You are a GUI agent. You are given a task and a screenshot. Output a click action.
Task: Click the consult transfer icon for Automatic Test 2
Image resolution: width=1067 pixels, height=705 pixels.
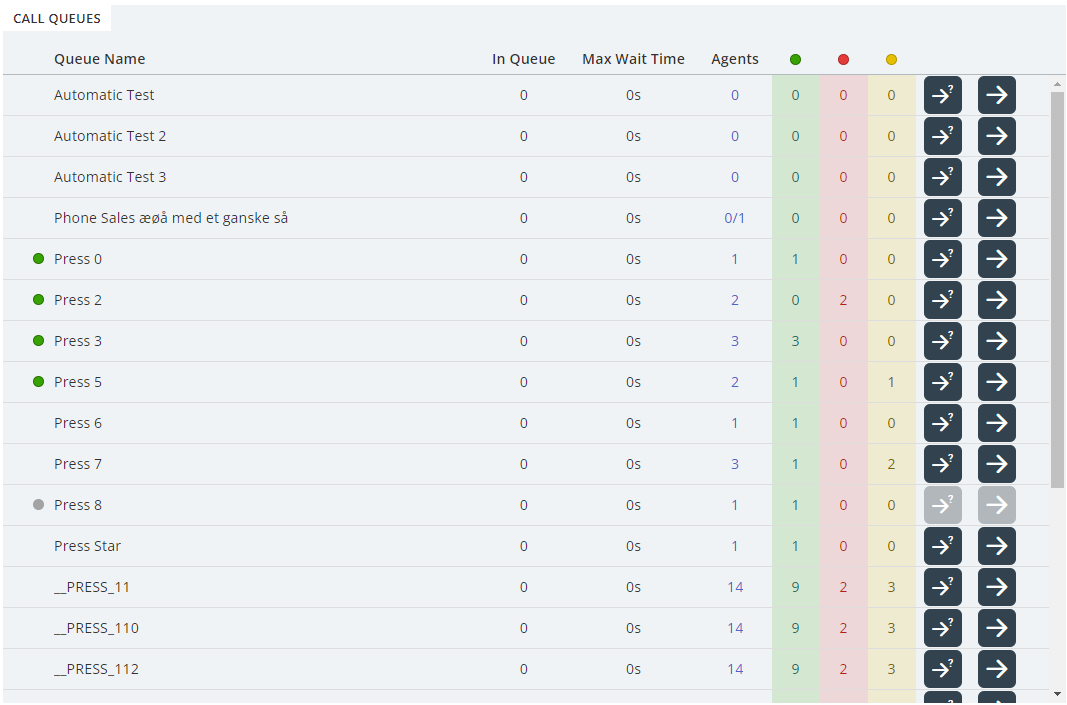pos(942,136)
